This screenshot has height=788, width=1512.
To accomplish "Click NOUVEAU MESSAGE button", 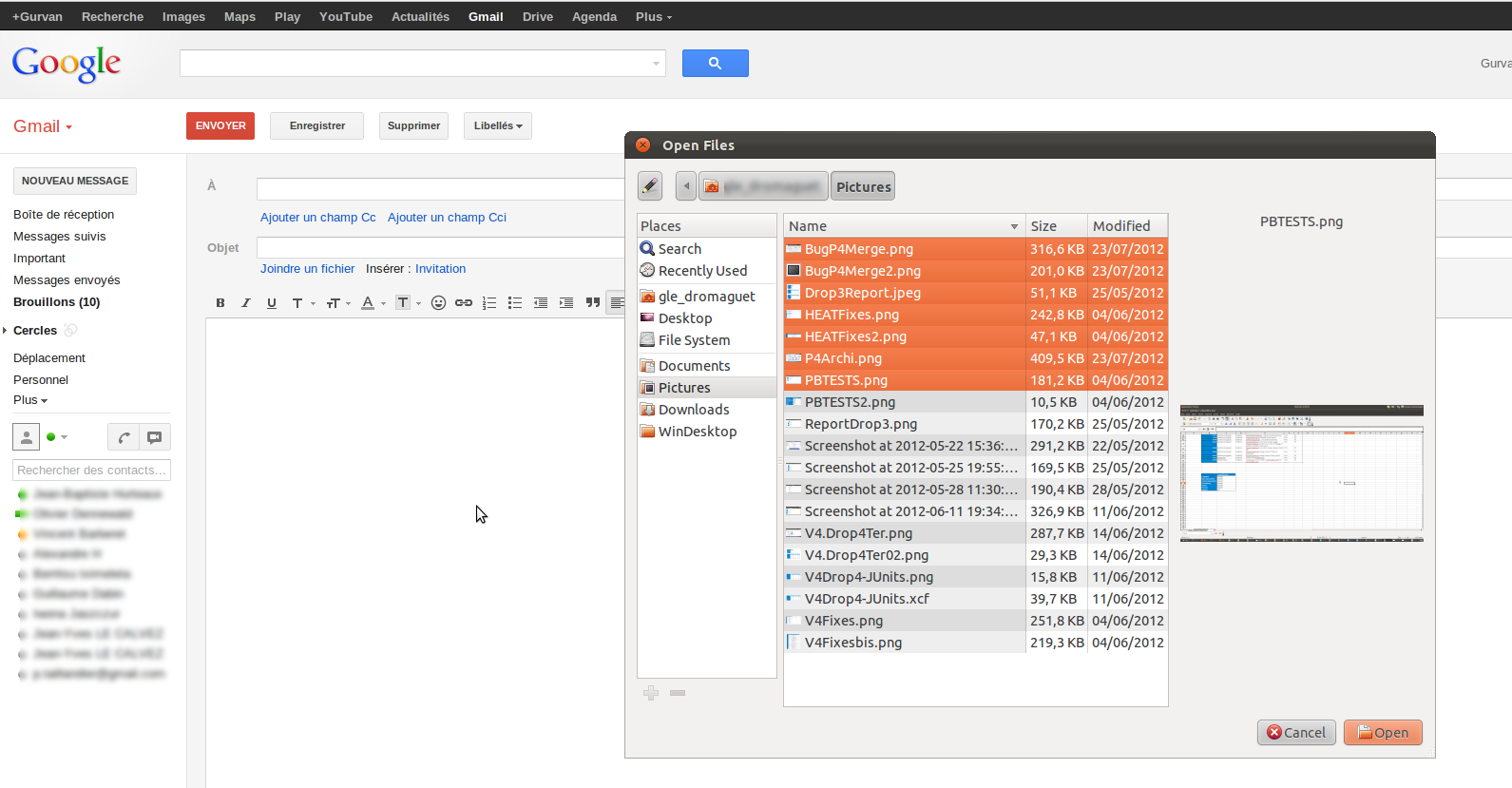I will click(75, 181).
